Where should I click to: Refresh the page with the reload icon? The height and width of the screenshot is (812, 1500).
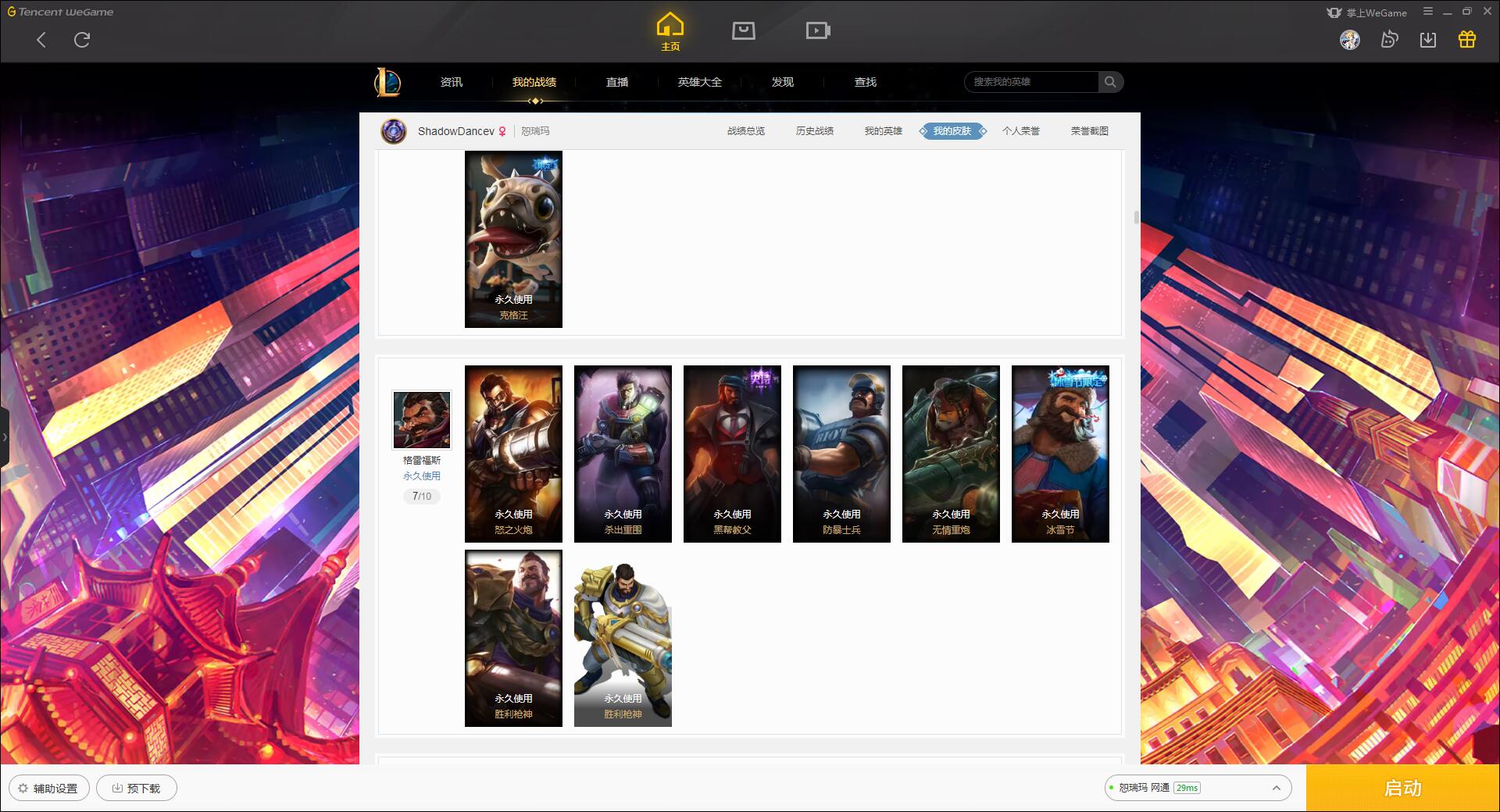[82, 40]
